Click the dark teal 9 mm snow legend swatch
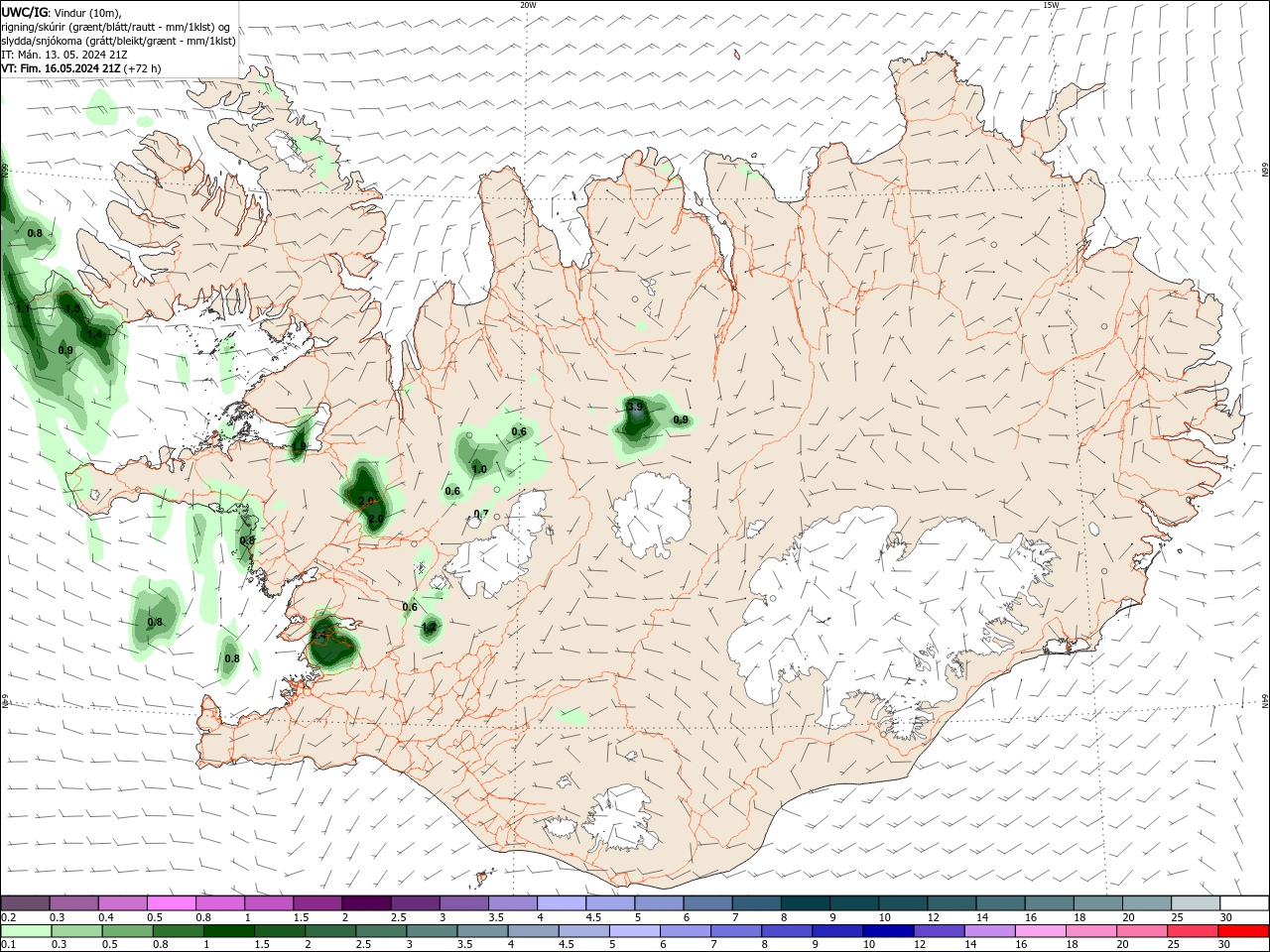Image resolution: width=1270 pixels, height=952 pixels. click(854, 902)
